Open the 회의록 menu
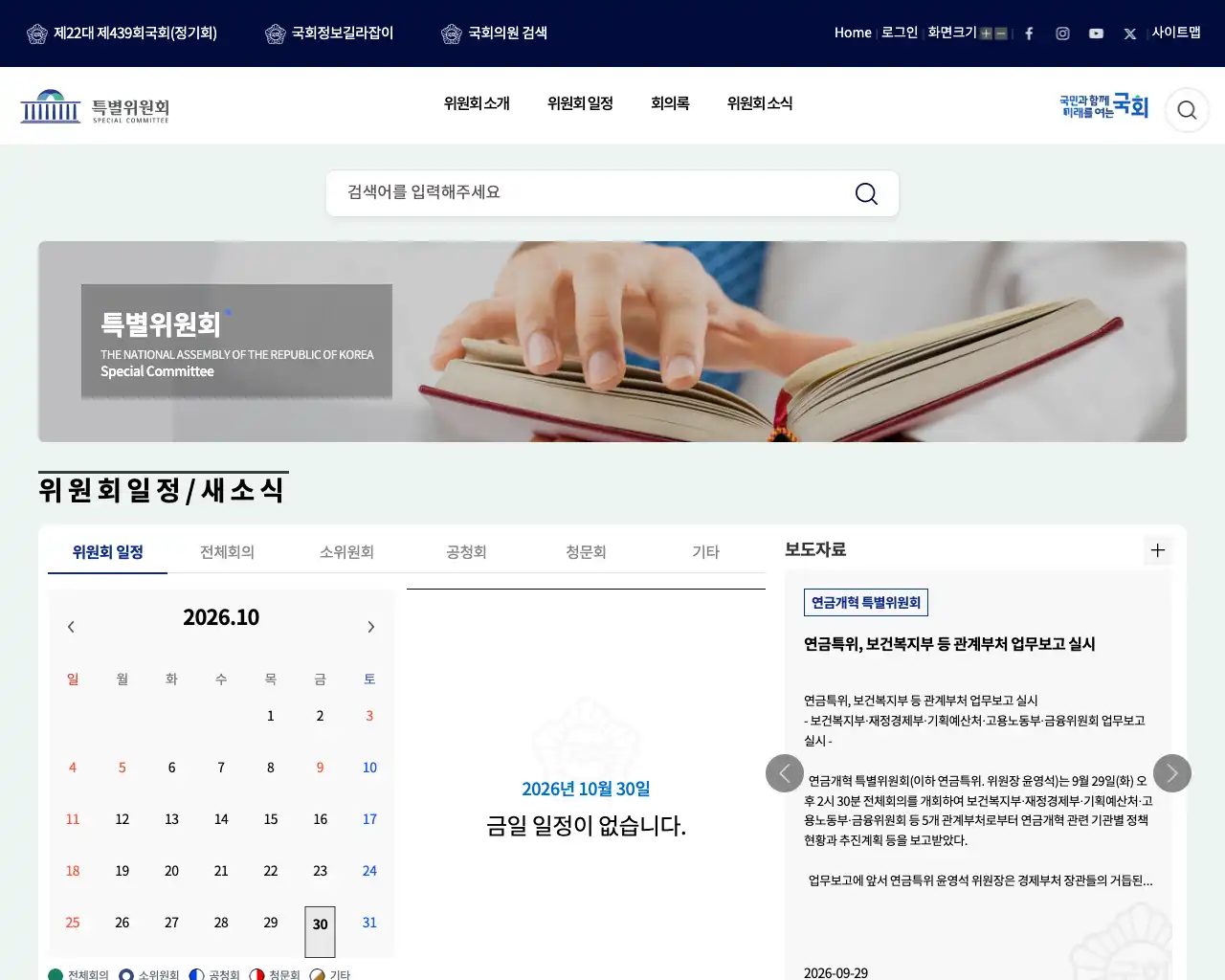 click(670, 103)
